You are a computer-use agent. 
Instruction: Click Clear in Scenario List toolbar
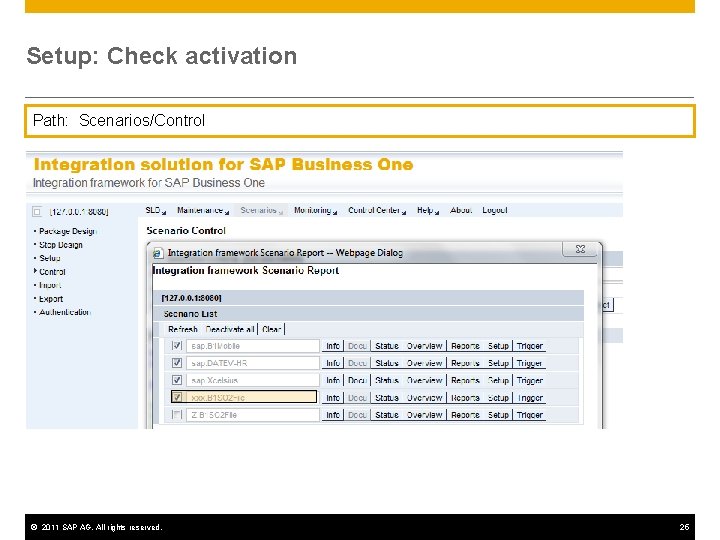[x=271, y=329]
